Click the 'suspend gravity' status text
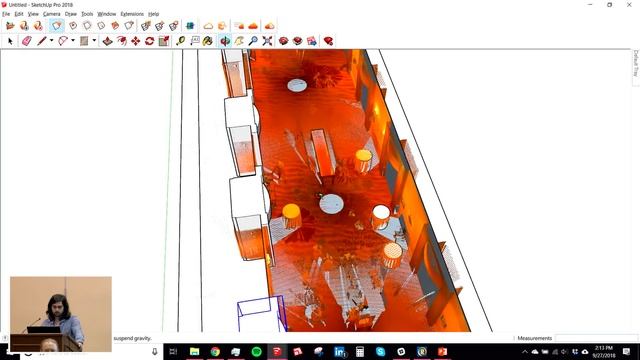 coord(133,338)
